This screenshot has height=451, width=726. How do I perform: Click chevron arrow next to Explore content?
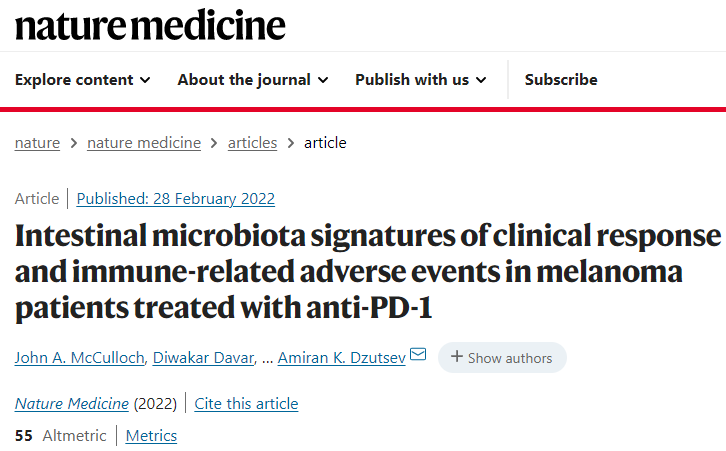click(145, 80)
